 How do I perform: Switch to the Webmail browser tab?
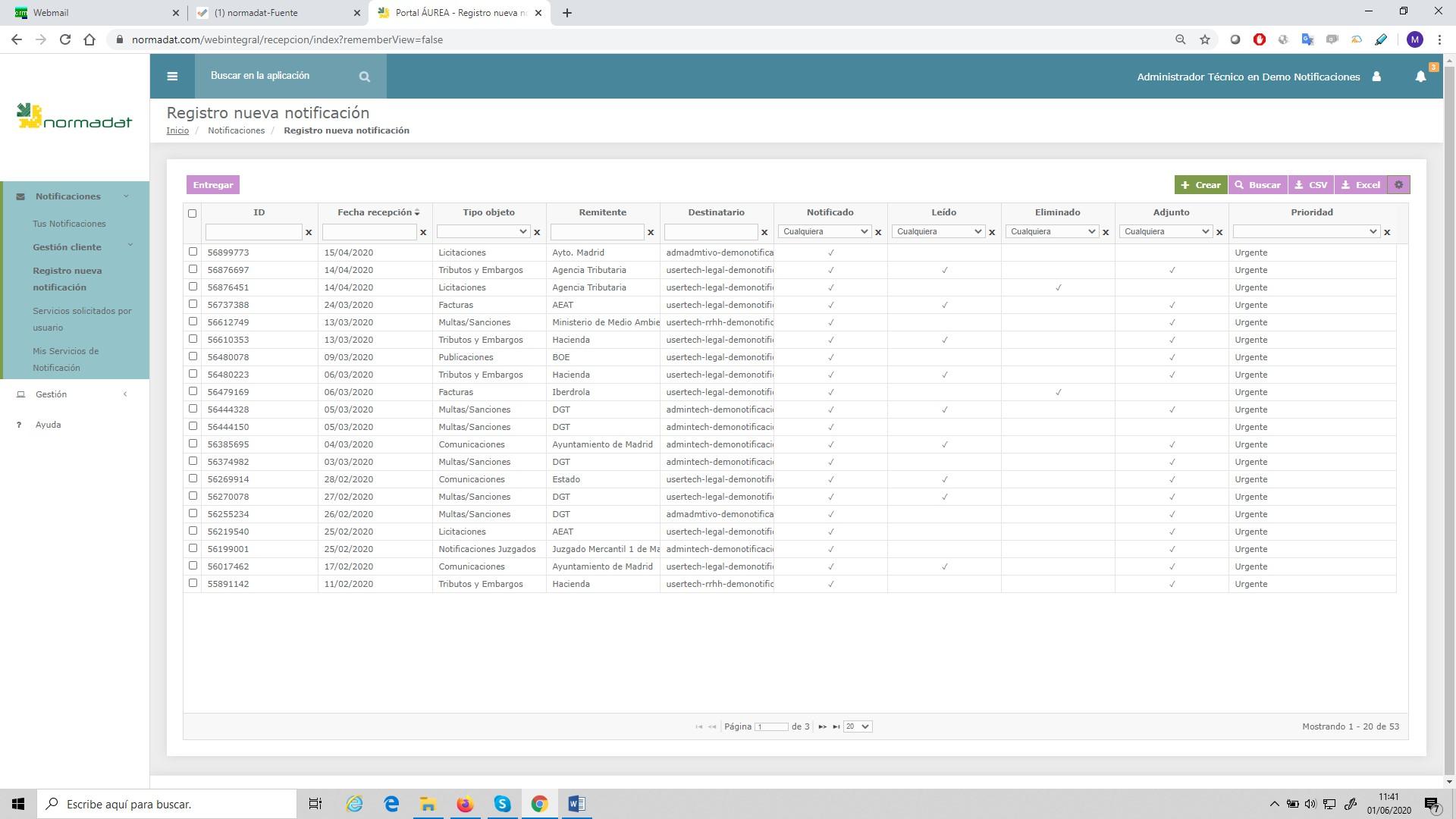pos(94,13)
